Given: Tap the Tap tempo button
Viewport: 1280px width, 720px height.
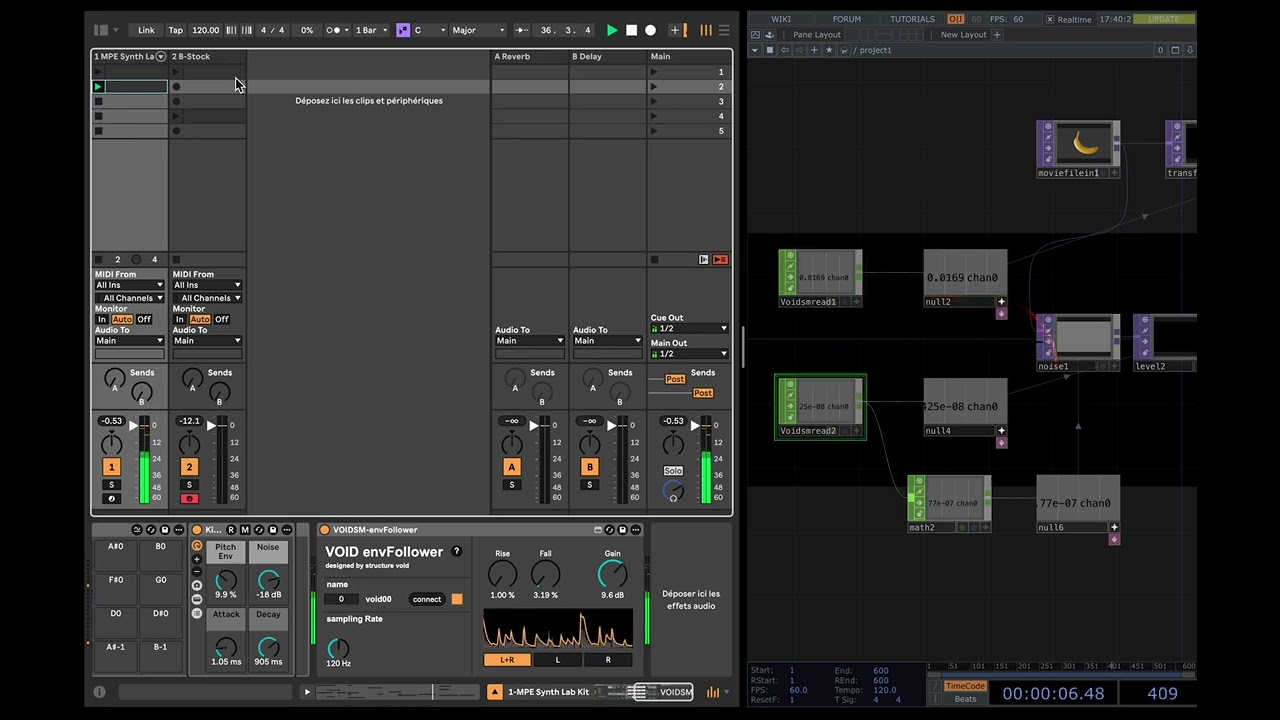Looking at the screenshot, I should [x=176, y=30].
